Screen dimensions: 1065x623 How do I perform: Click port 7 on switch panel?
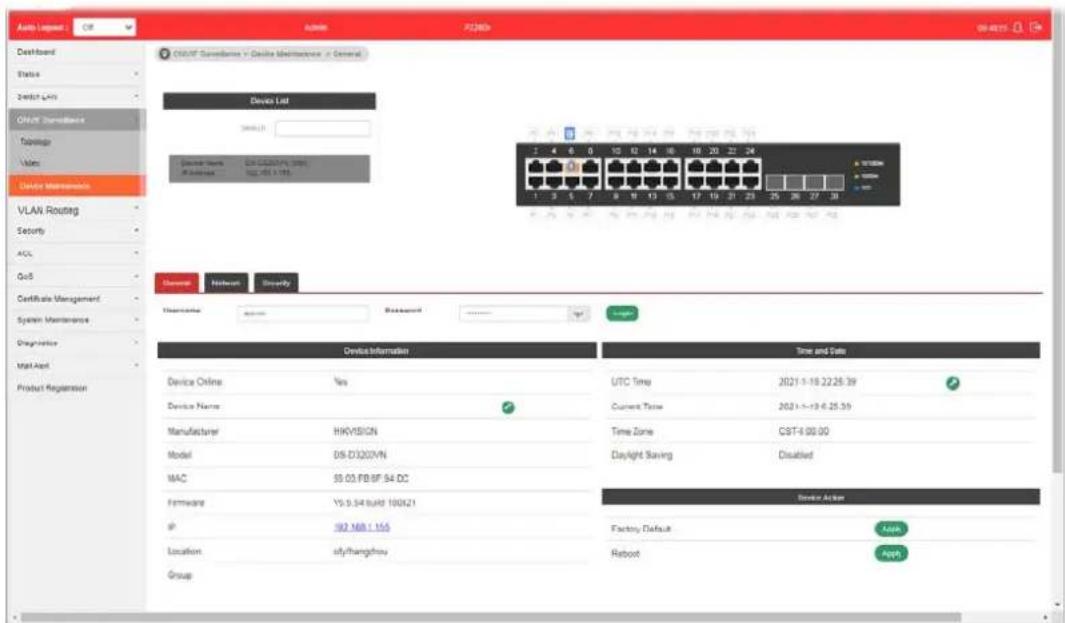coord(591,181)
